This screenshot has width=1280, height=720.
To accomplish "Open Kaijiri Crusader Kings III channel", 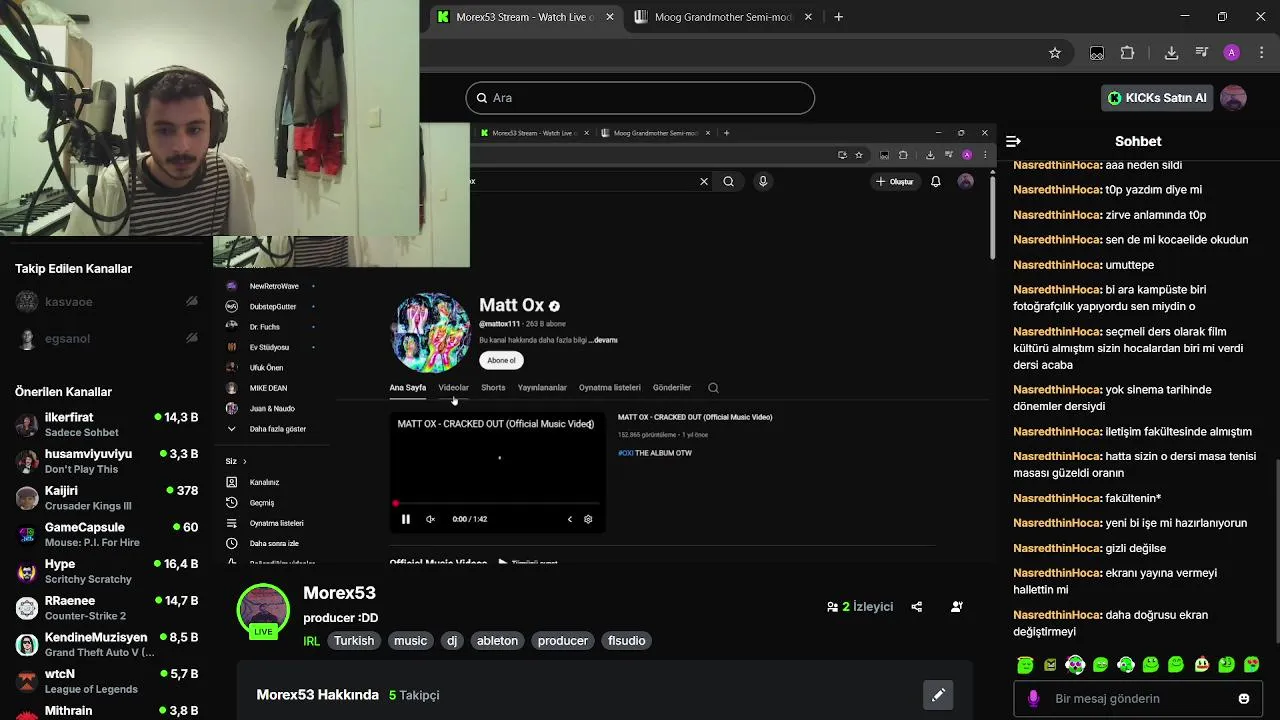I will pyautogui.click(x=106, y=498).
